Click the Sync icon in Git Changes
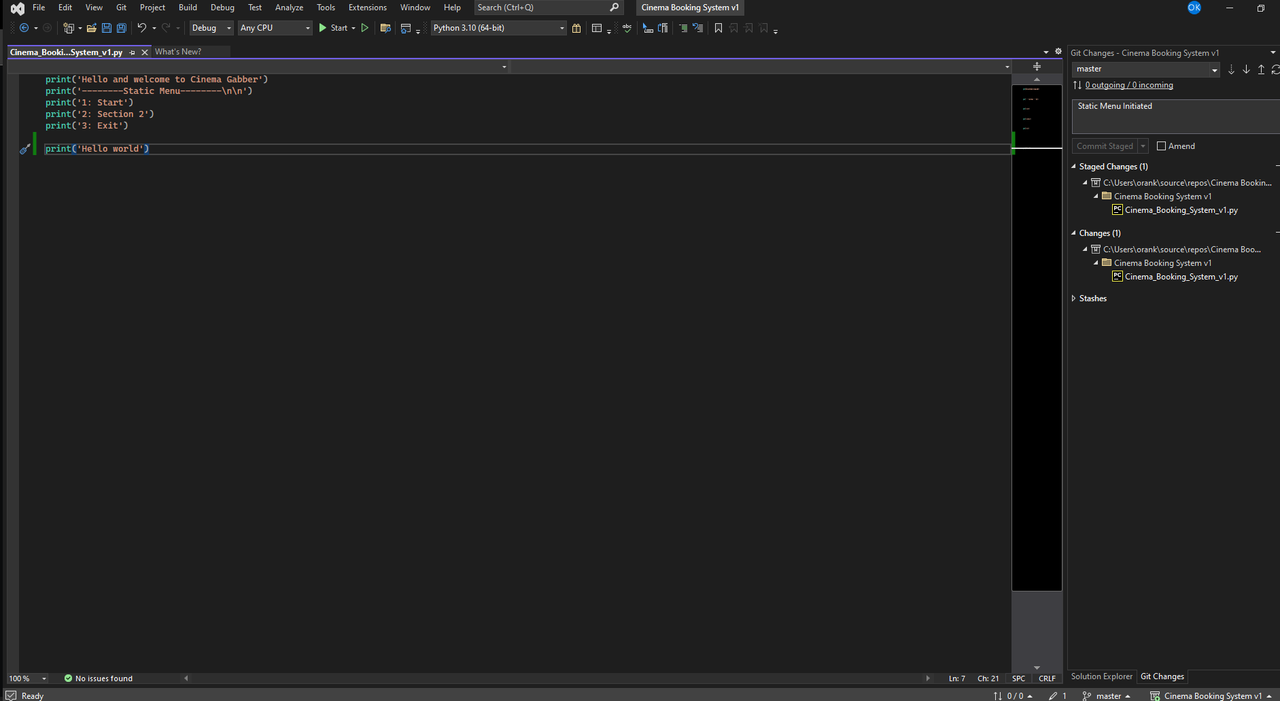This screenshot has width=1280, height=701. (x=1275, y=69)
